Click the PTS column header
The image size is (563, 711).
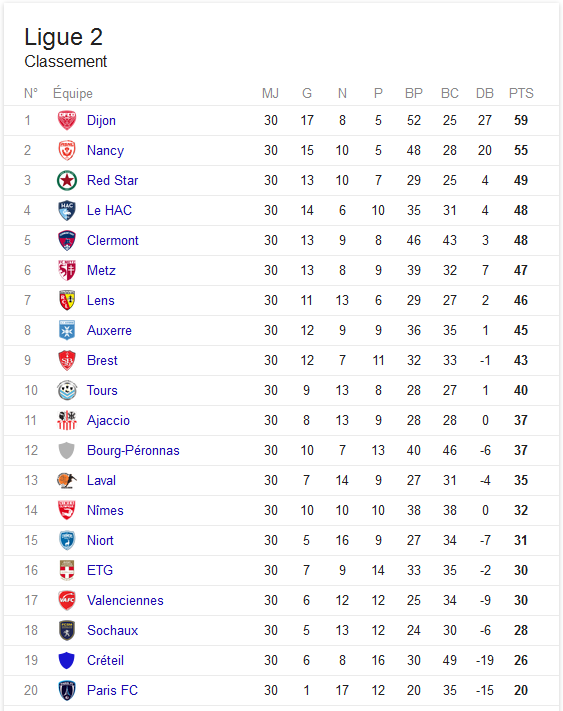pyautogui.click(x=521, y=93)
